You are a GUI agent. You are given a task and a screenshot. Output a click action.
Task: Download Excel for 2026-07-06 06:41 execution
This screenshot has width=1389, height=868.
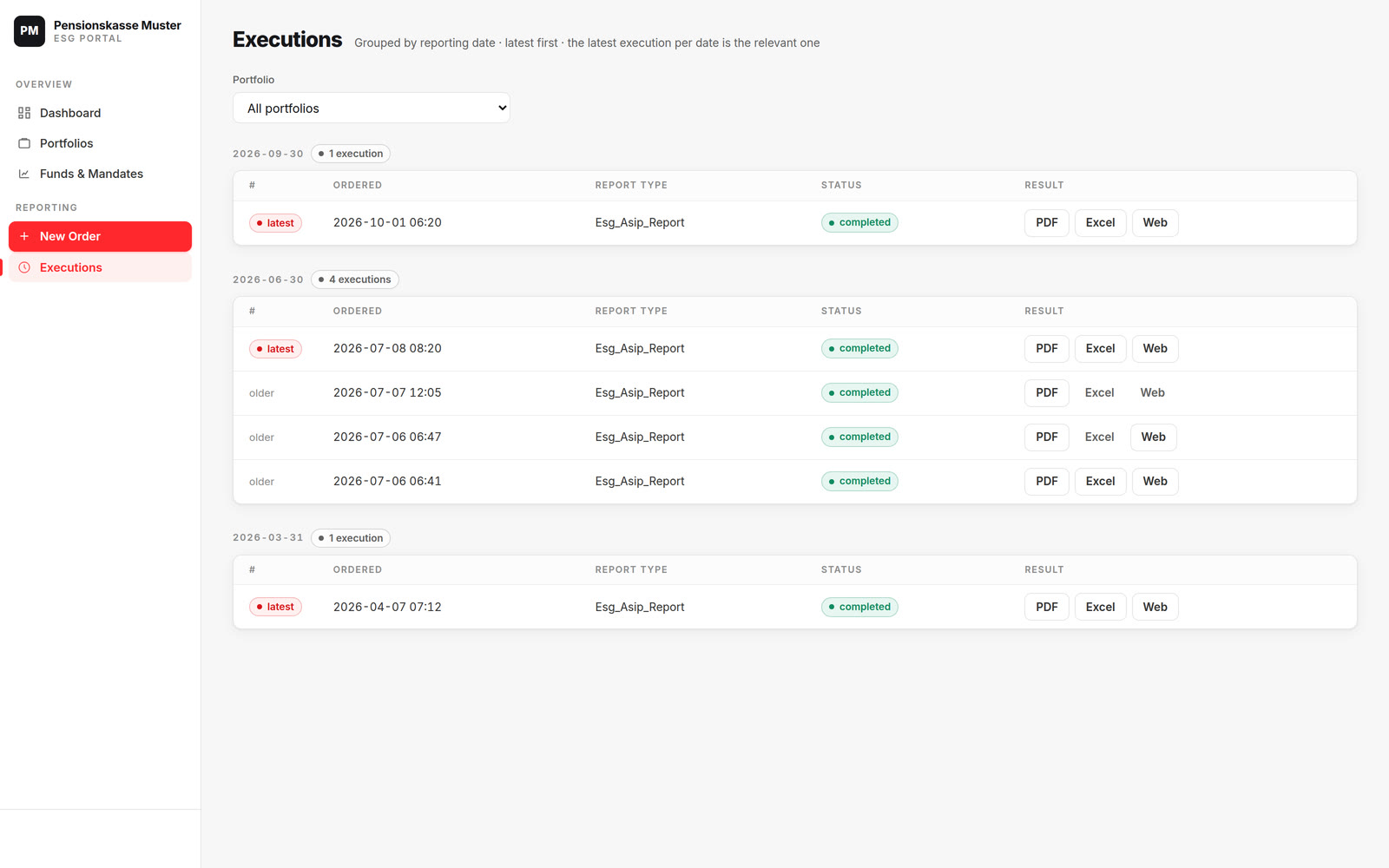click(1101, 482)
